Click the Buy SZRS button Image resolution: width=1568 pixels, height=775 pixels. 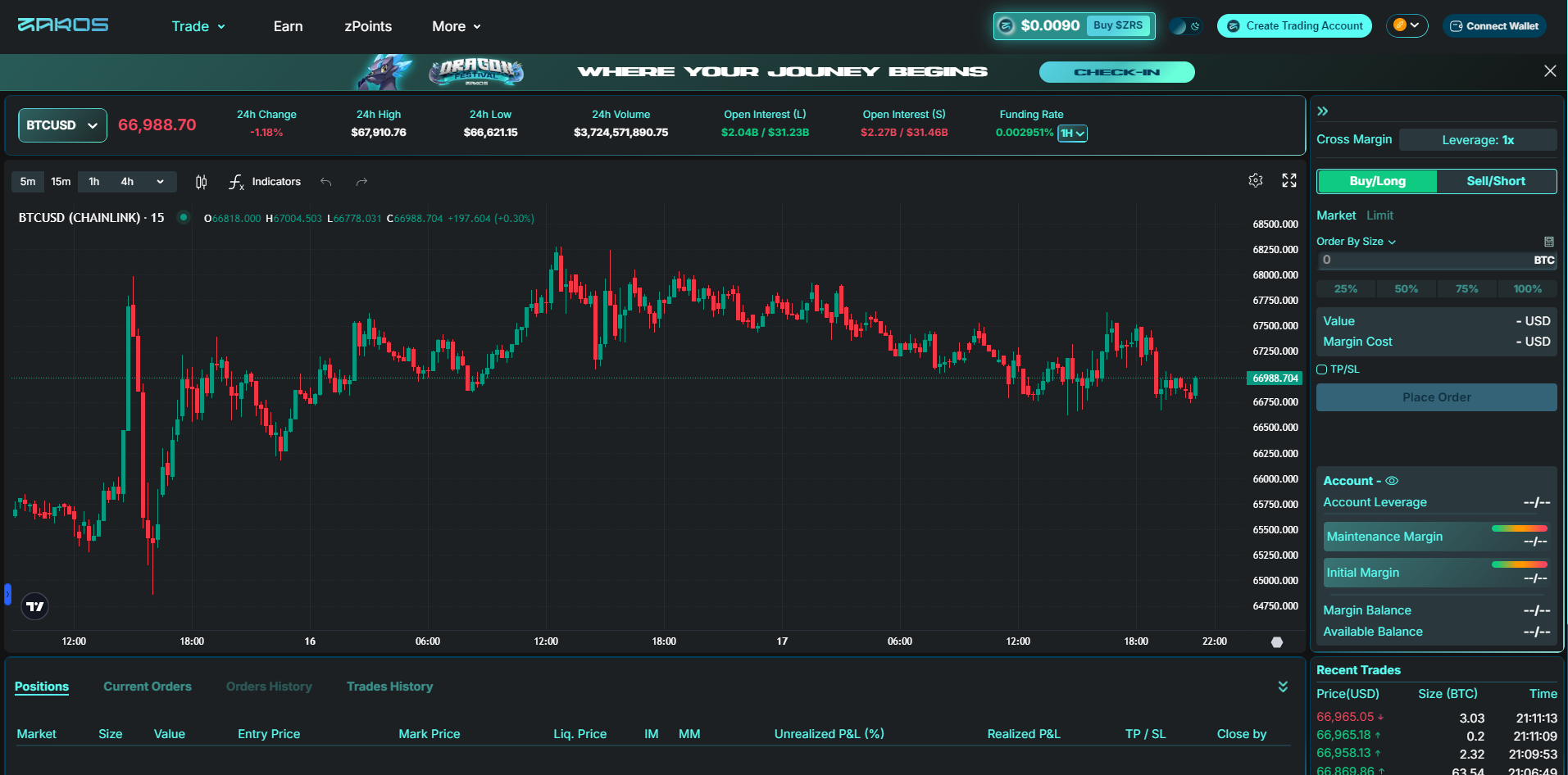pyautogui.click(x=1117, y=25)
